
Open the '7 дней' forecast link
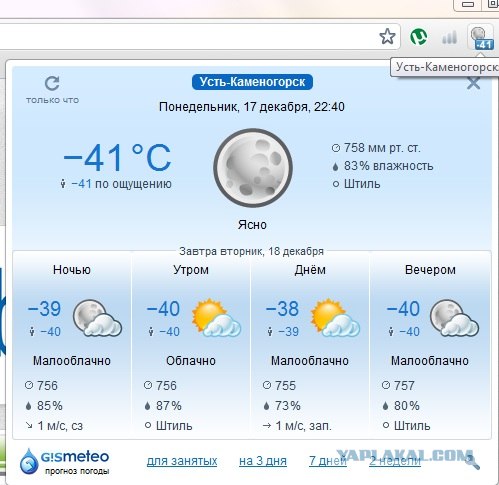pyautogui.click(x=328, y=461)
